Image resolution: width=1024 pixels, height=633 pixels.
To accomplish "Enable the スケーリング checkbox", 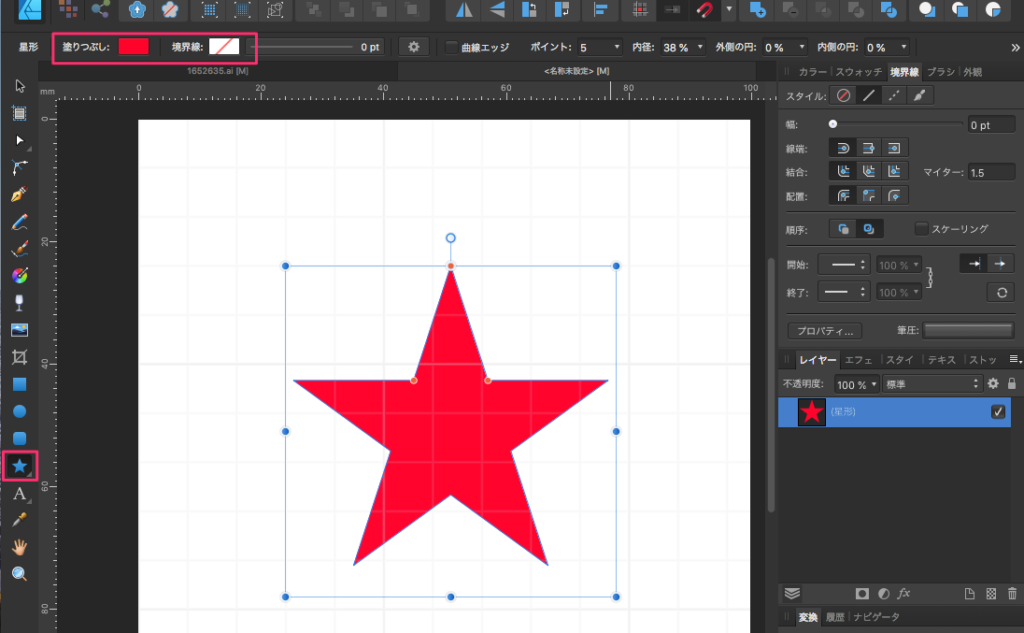I will pos(922,229).
